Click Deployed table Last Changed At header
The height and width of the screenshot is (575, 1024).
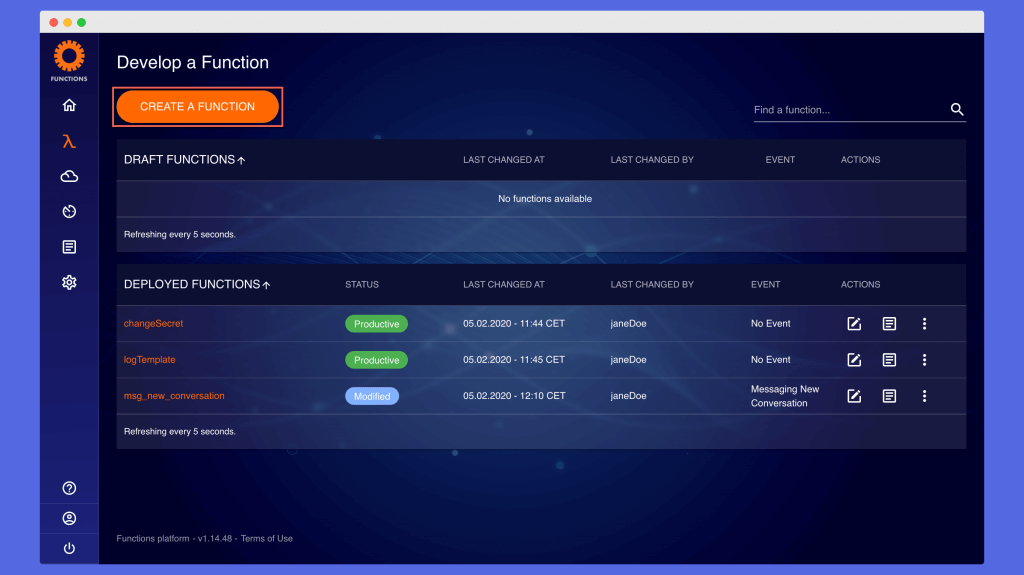tap(504, 285)
